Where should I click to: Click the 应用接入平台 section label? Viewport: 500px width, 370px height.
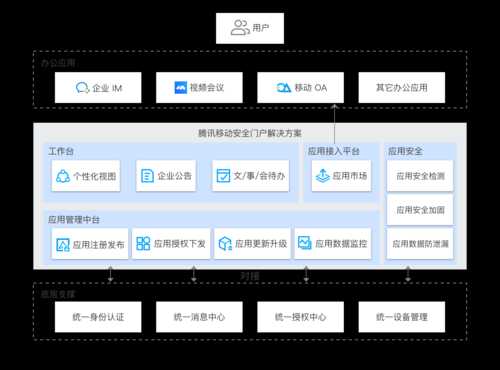tap(334, 151)
